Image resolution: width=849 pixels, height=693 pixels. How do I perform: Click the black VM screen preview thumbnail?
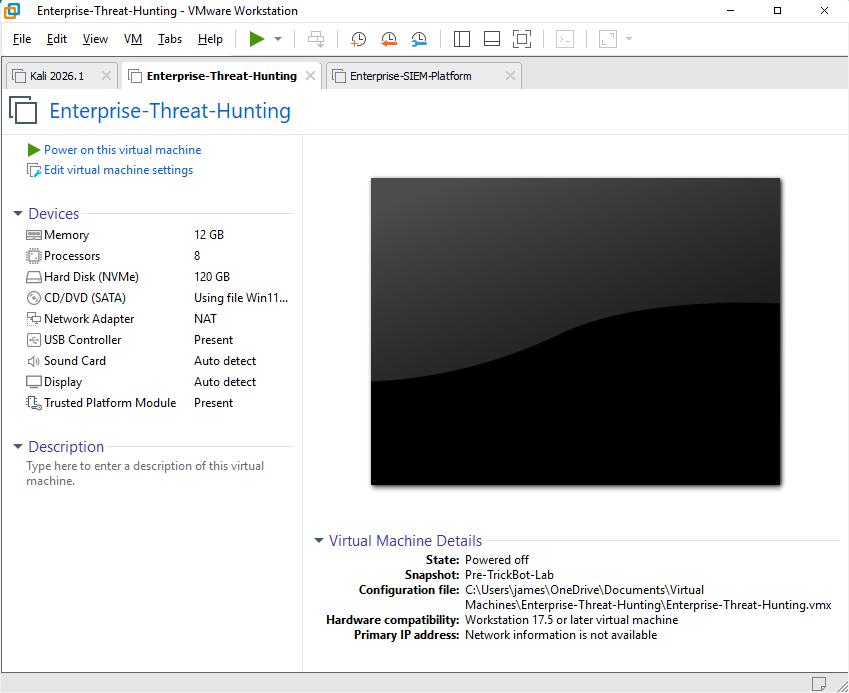pyautogui.click(x=576, y=331)
